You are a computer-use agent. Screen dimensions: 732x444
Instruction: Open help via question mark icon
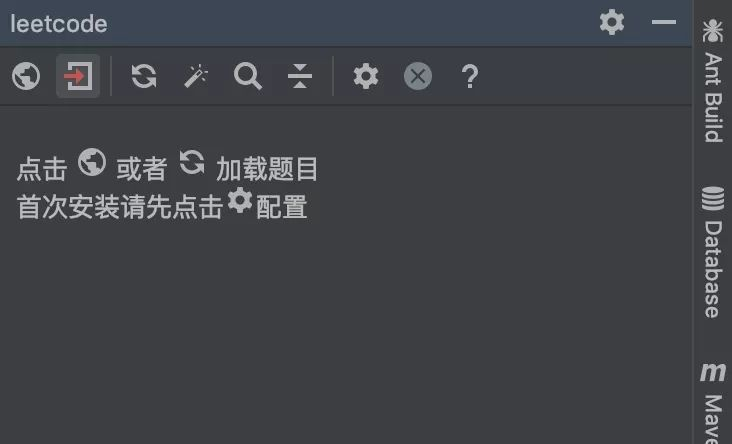pyautogui.click(x=470, y=77)
